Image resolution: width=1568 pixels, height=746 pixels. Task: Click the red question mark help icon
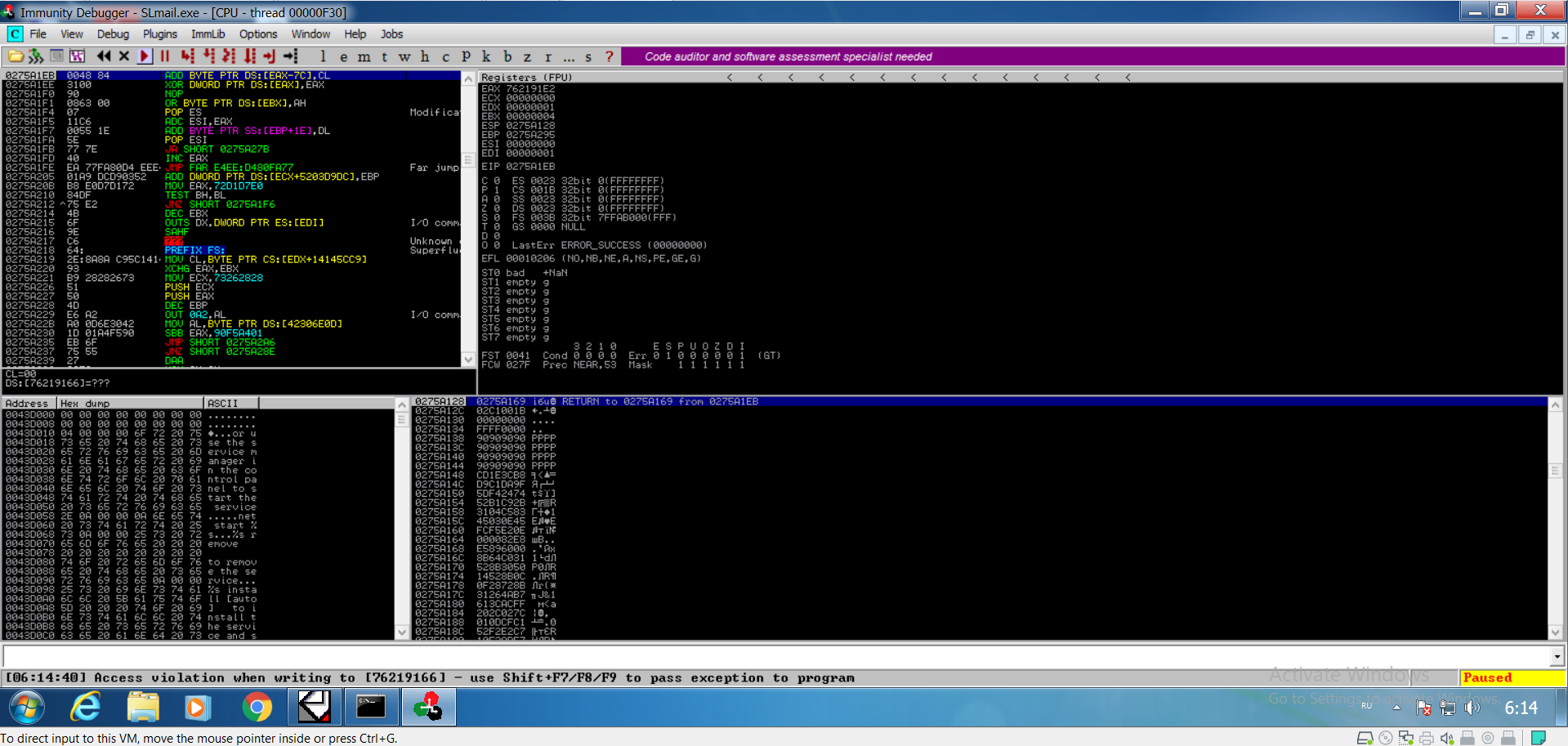[x=610, y=56]
